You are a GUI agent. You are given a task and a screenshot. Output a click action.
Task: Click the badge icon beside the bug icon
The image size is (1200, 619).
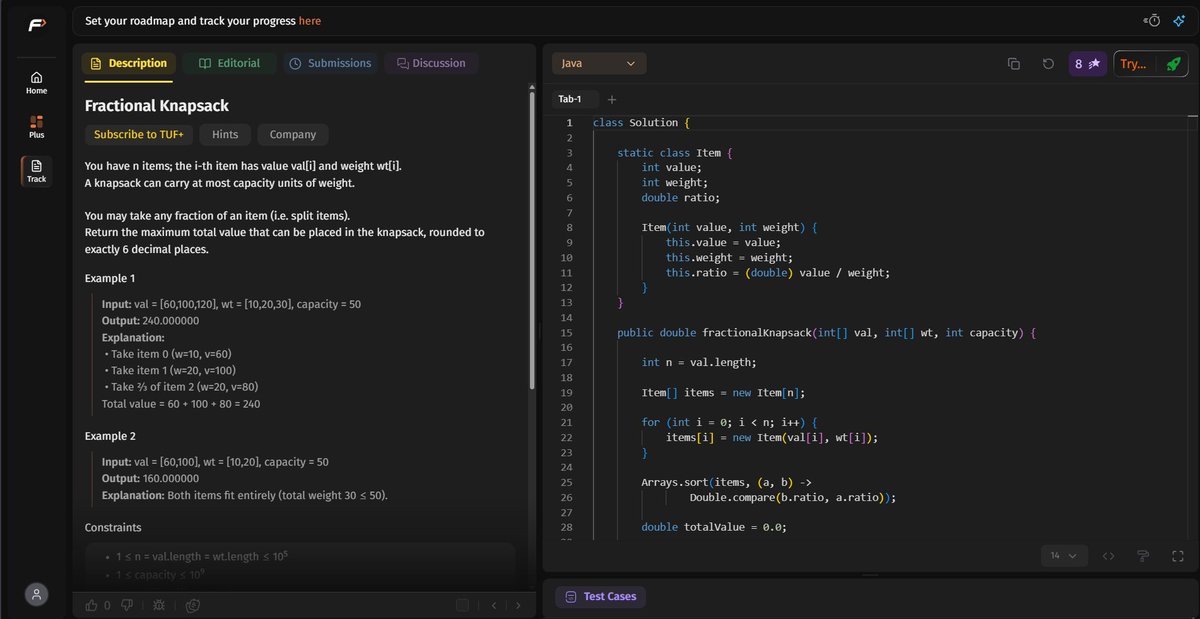pyautogui.click(x=193, y=605)
